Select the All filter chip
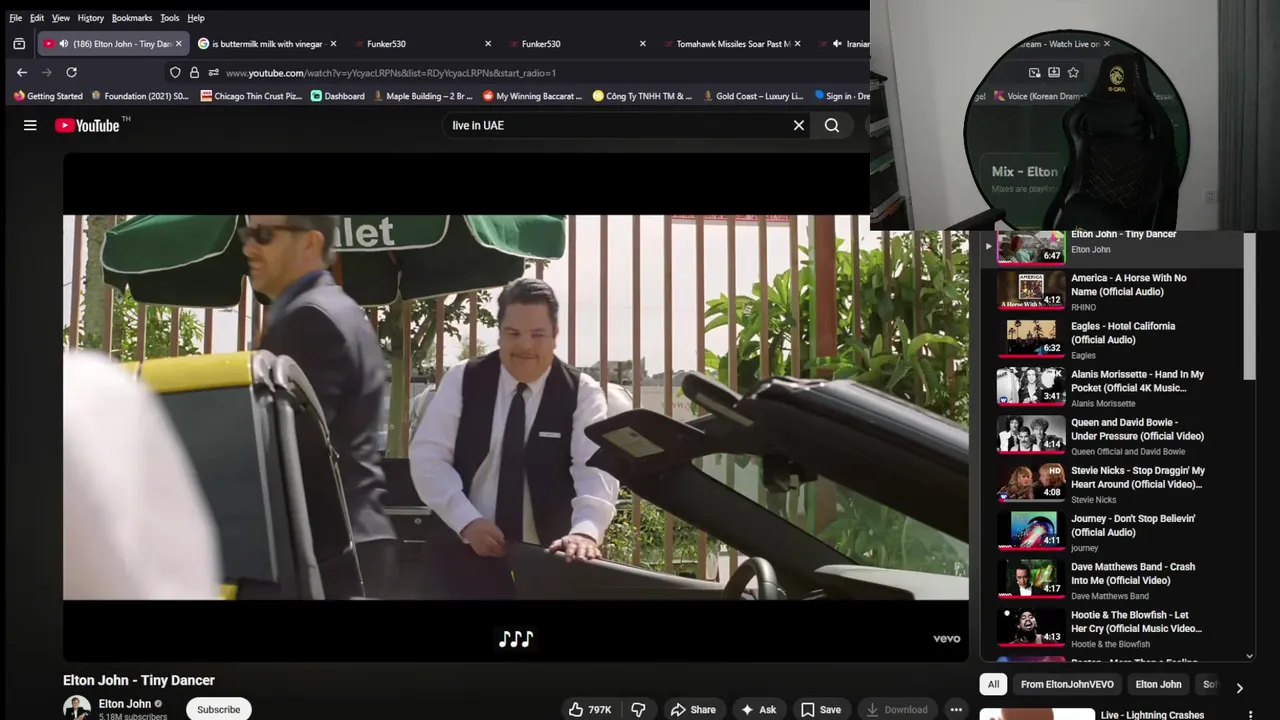The height and width of the screenshot is (720, 1280). click(993, 685)
